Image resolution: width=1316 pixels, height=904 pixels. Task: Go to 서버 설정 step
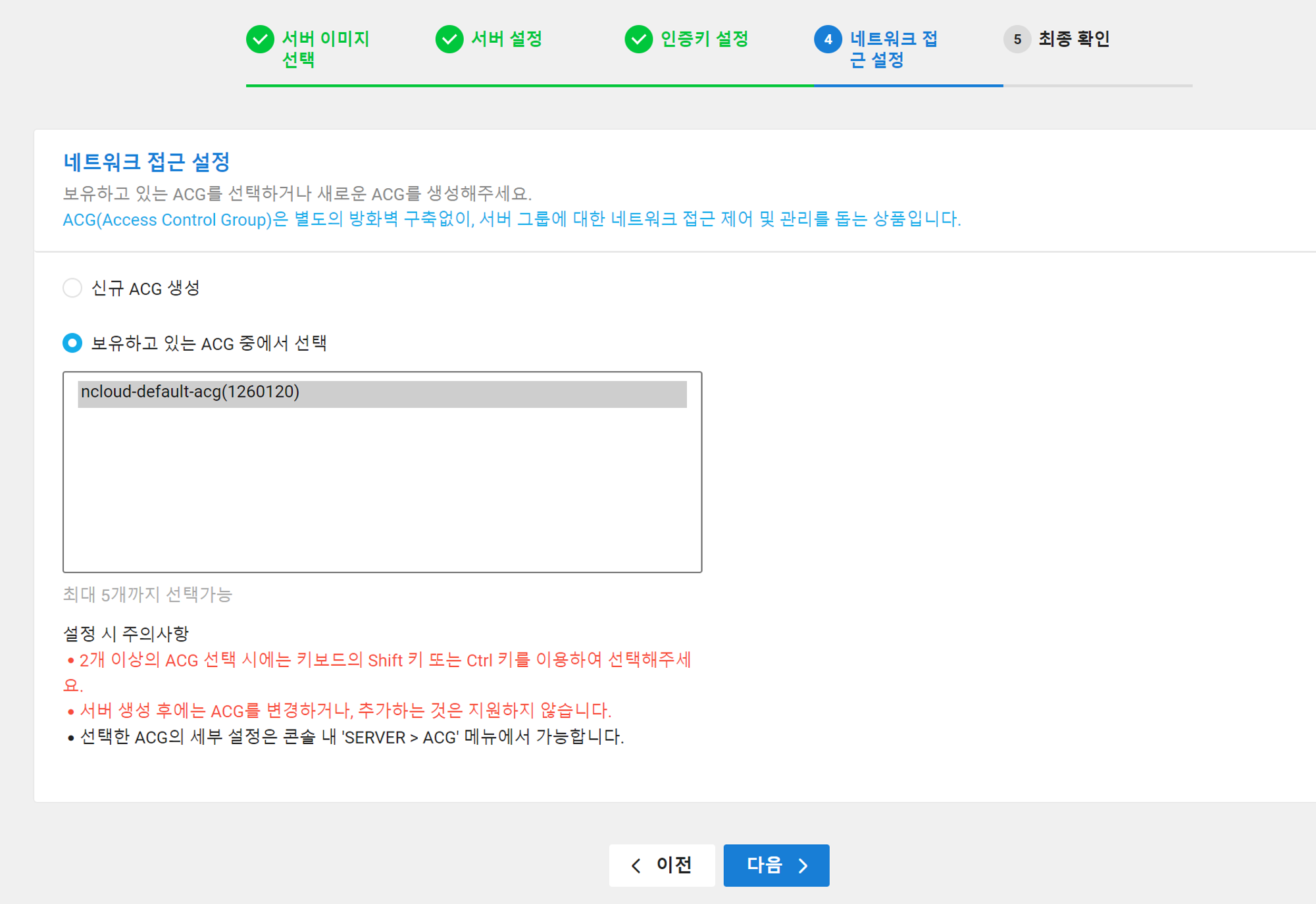point(506,39)
